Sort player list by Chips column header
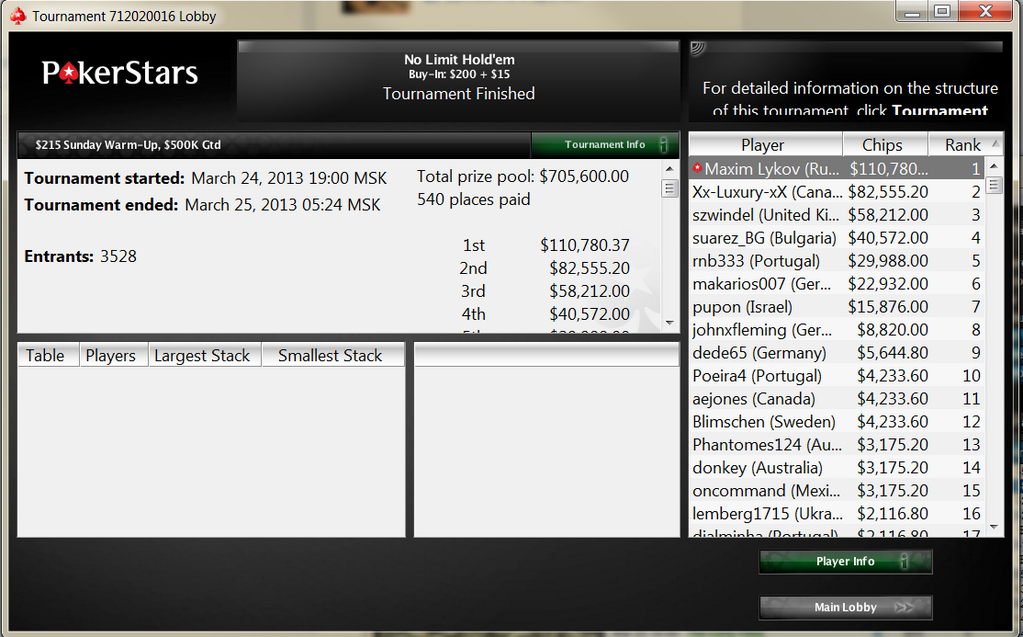 pyautogui.click(x=884, y=144)
